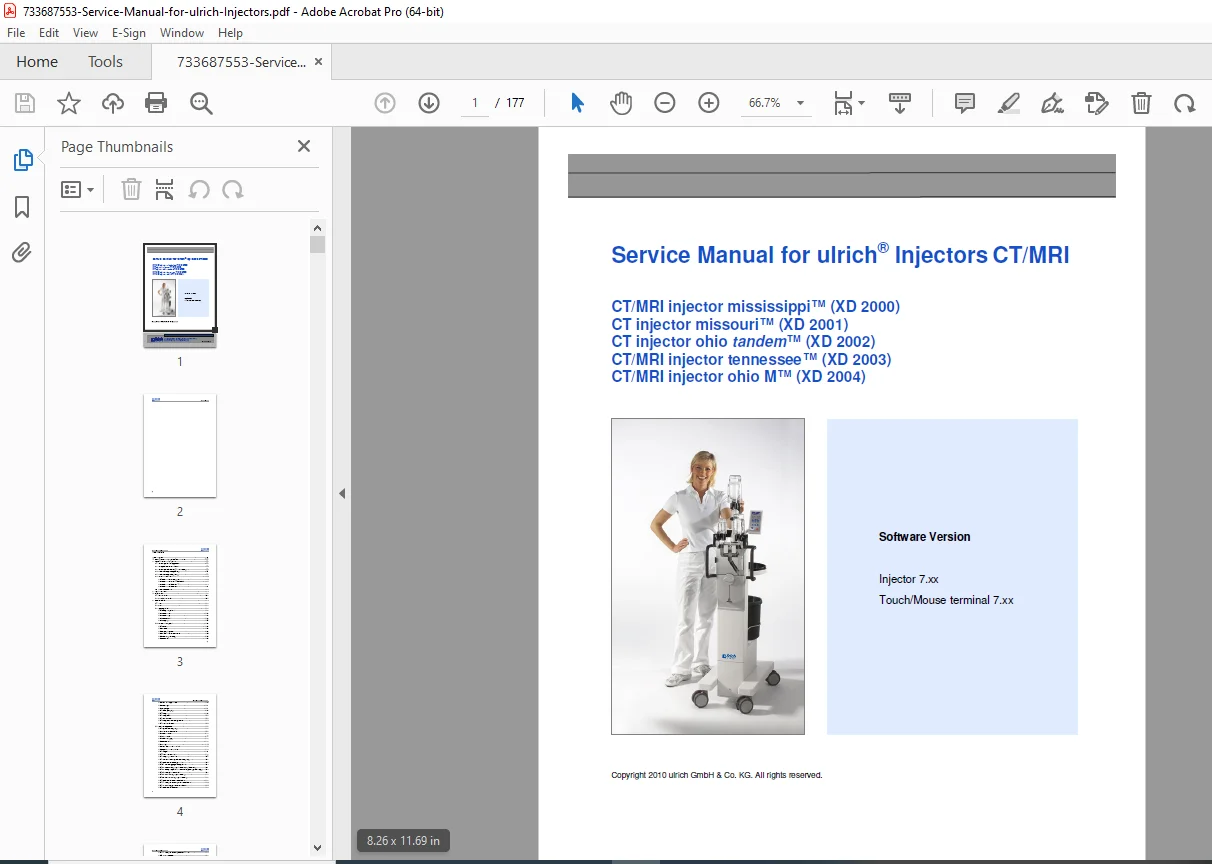The image size is (1212, 864).
Task: Delete page with toolbar trash icon
Action: 1141,103
